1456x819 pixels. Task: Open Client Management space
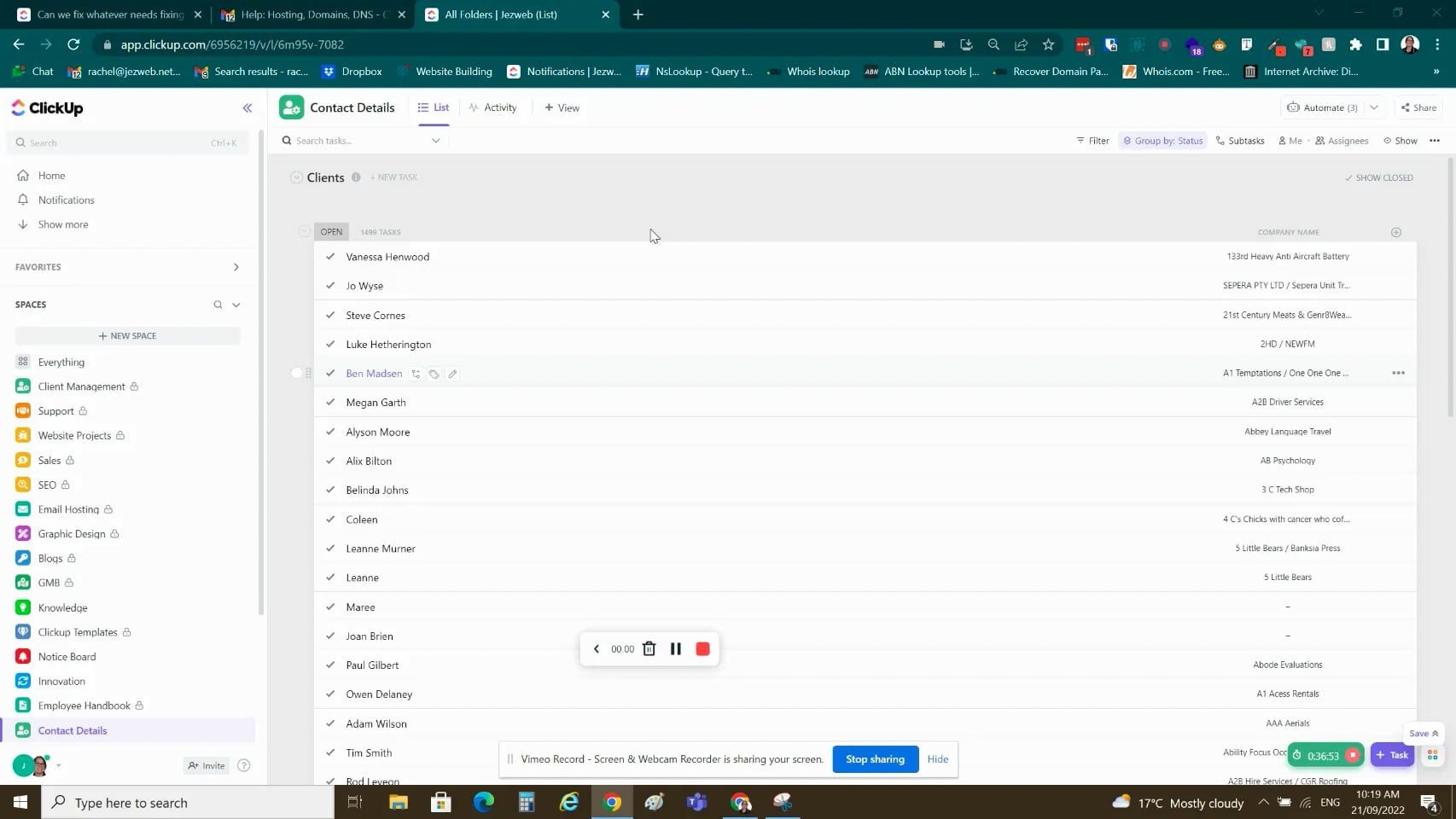[81, 386]
